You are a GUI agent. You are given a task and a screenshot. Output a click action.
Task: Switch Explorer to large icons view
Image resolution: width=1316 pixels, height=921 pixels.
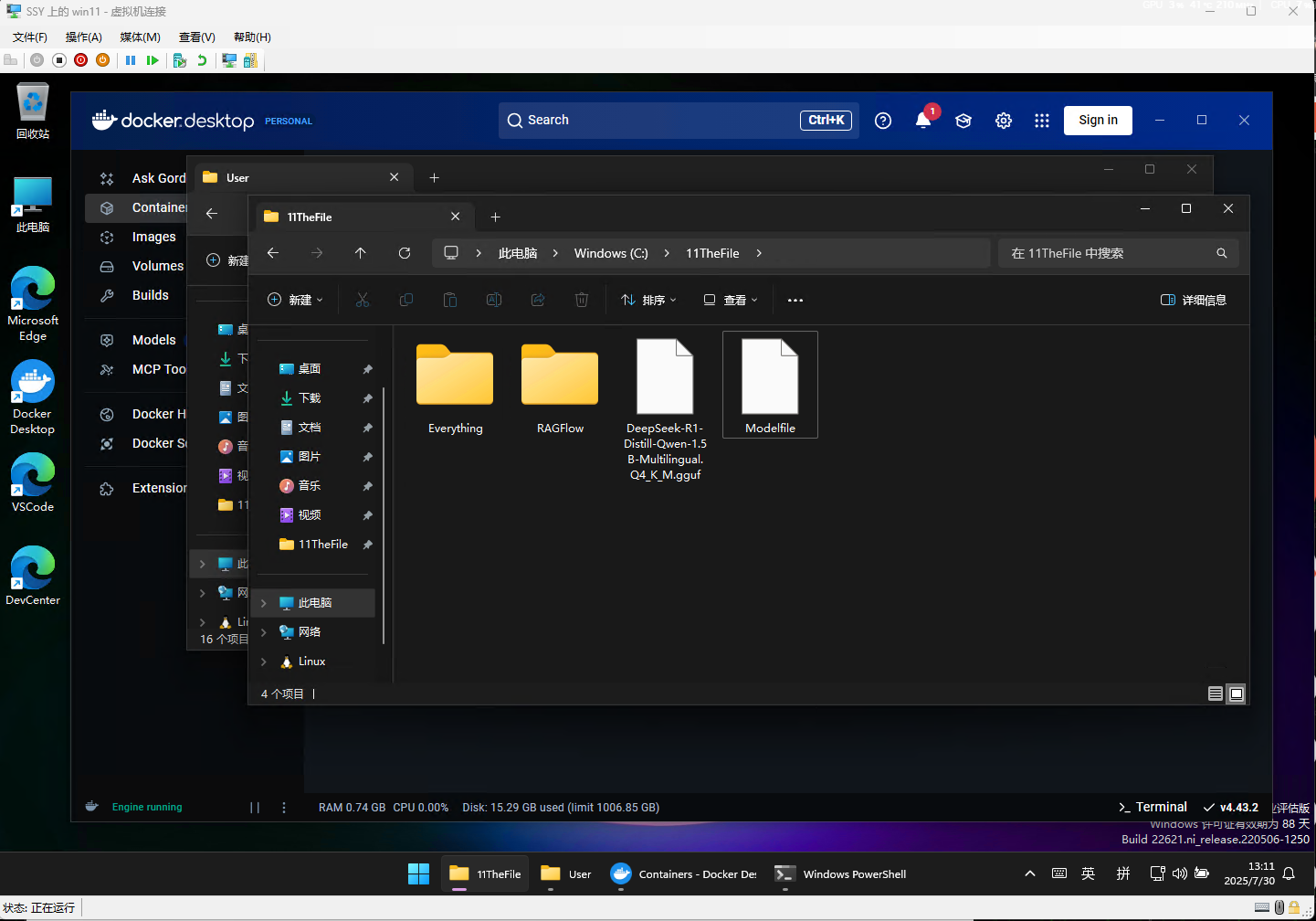(1237, 693)
